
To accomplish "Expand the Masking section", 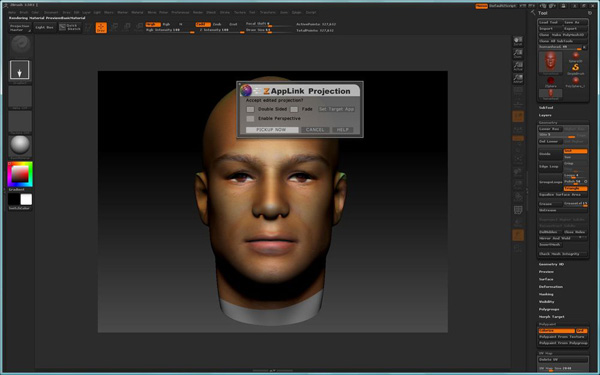I will 546,294.
